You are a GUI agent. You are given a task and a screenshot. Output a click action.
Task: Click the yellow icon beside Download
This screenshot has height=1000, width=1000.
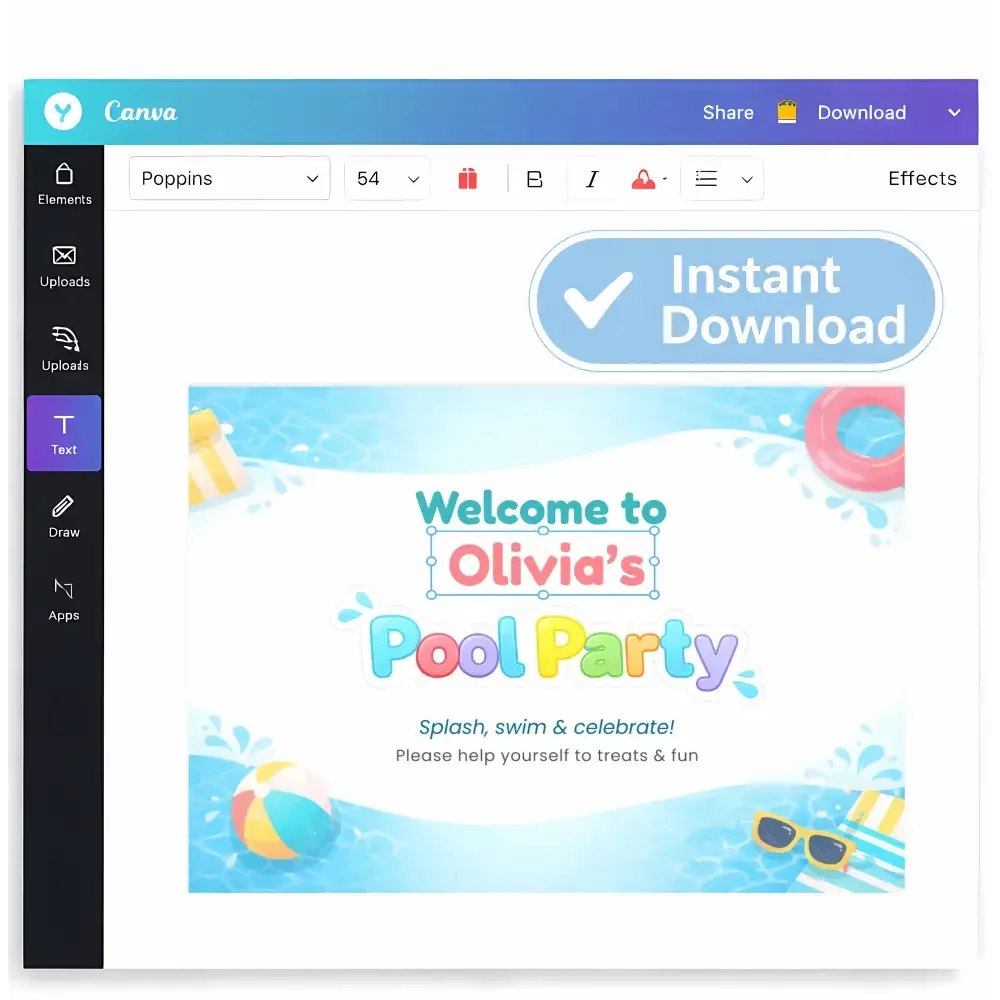click(787, 113)
